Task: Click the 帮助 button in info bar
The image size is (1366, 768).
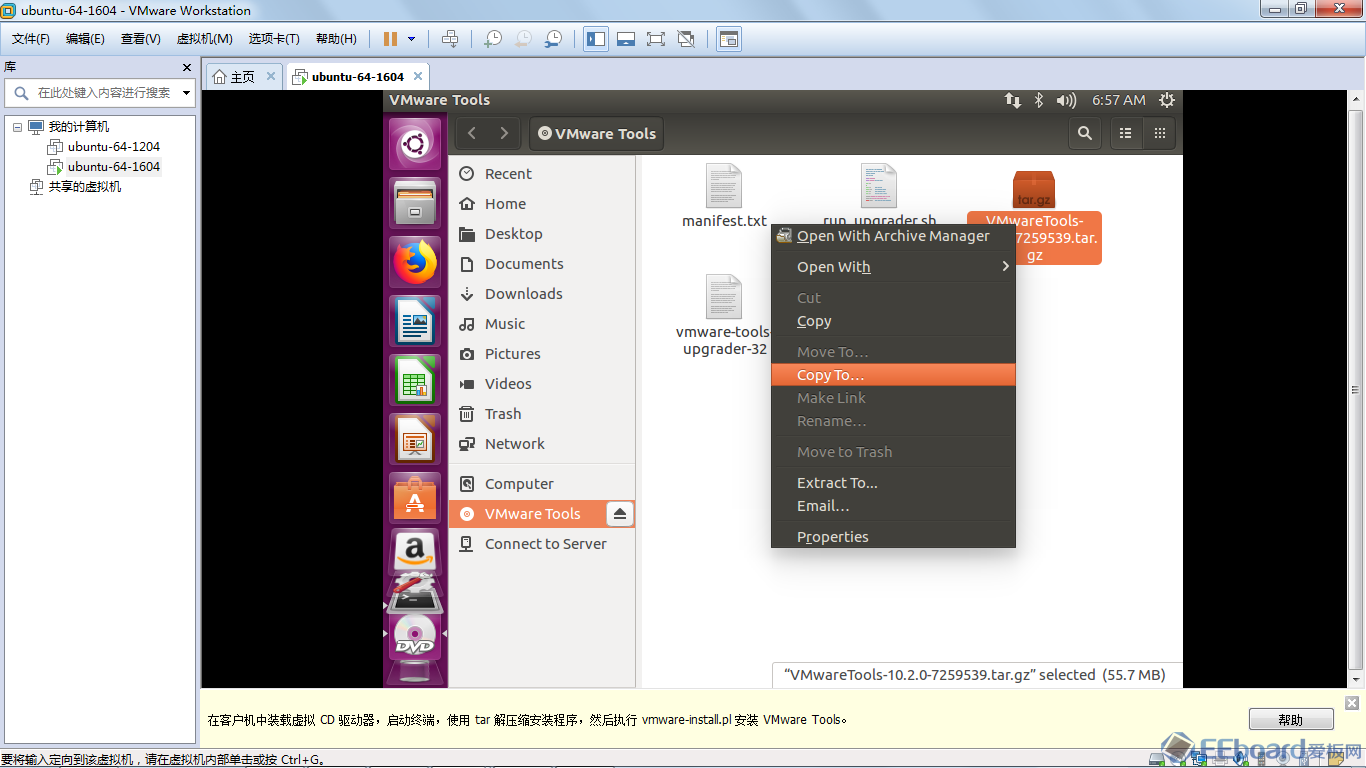Action: tap(1291, 720)
